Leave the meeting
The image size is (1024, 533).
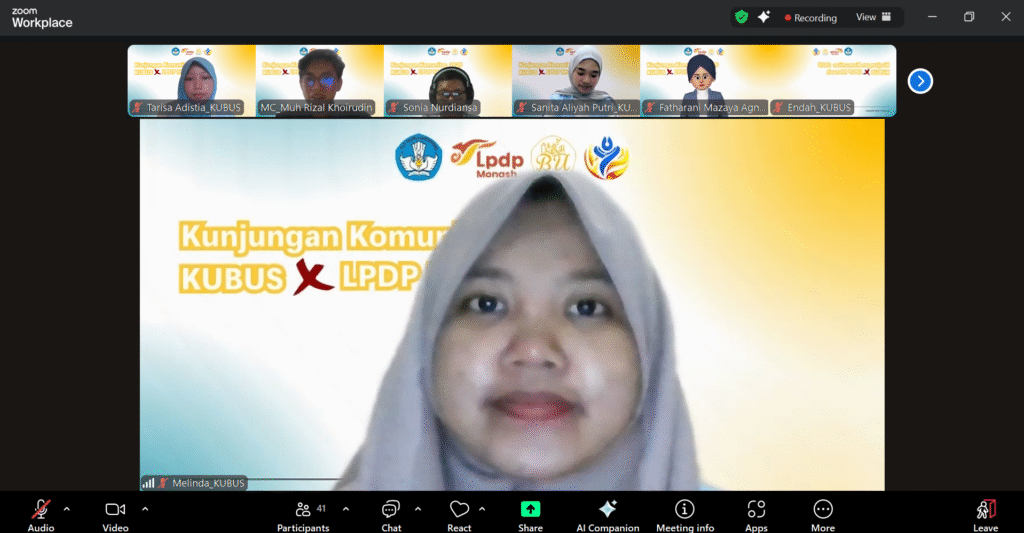(985, 513)
